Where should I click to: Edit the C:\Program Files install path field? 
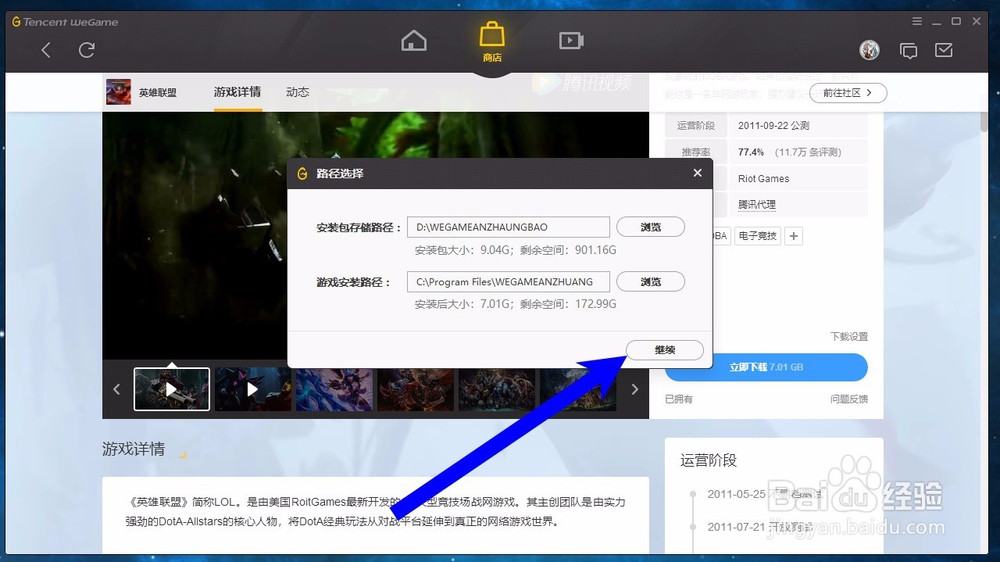coord(508,282)
